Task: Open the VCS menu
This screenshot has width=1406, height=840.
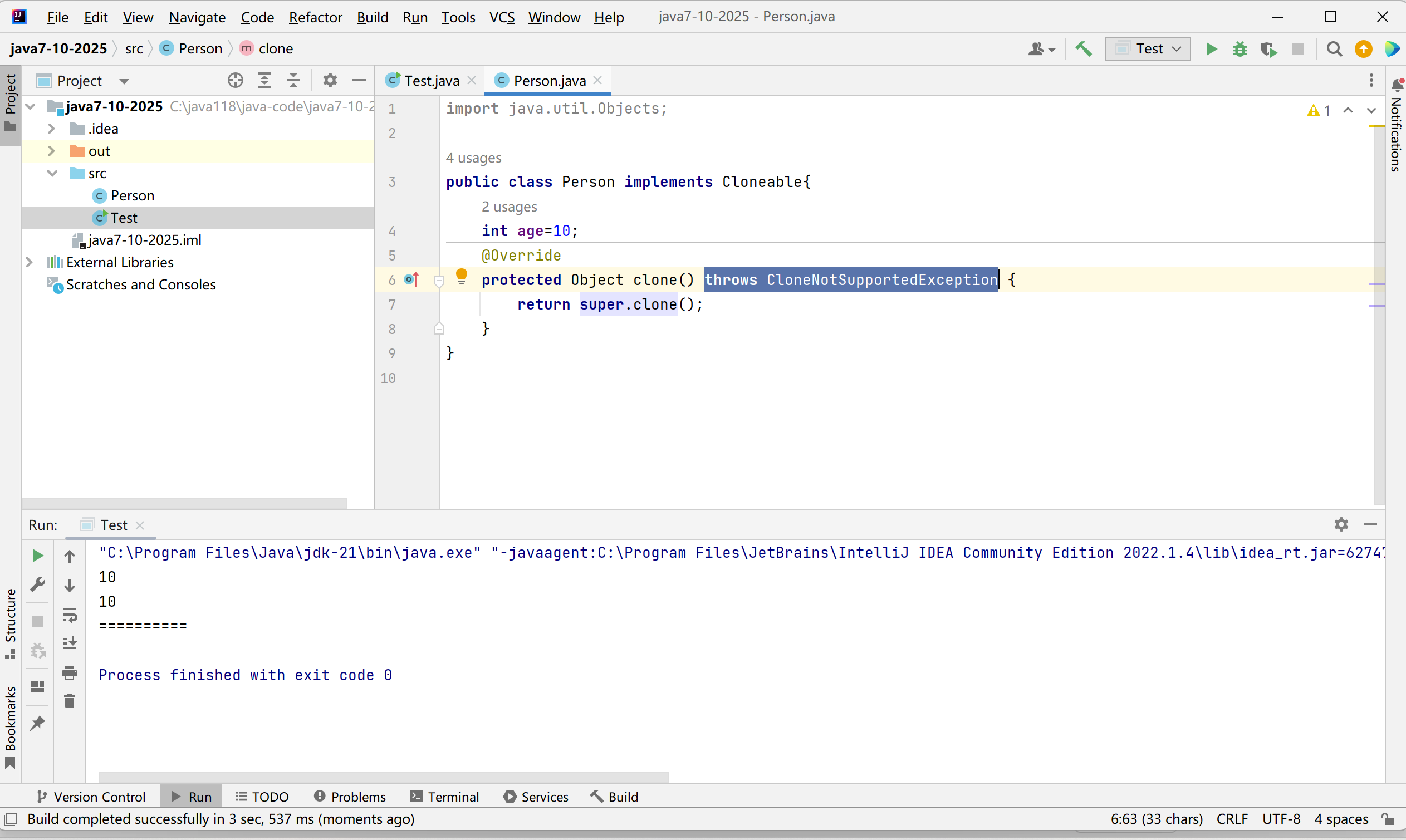Action: pyautogui.click(x=502, y=17)
